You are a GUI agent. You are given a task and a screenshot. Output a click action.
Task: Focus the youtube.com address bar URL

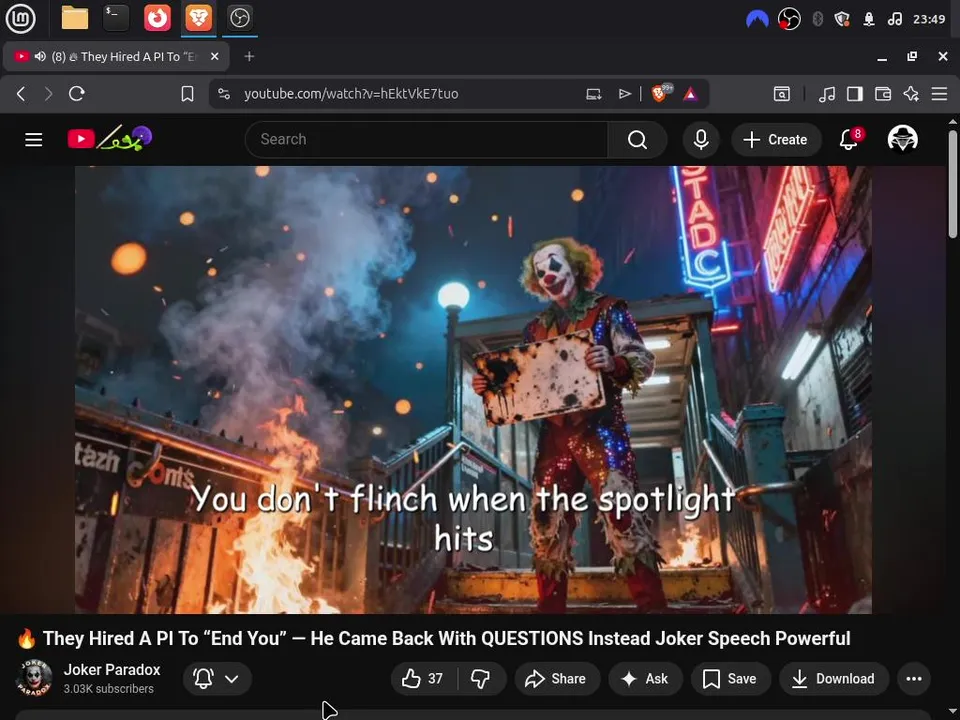(x=351, y=94)
